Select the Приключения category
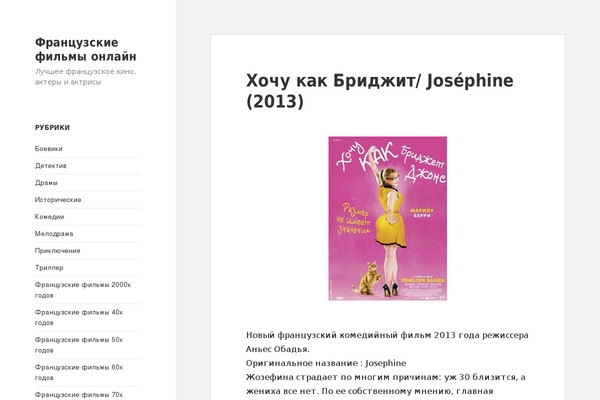The height and width of the screenshot is (400, 600). click(57, 251)
